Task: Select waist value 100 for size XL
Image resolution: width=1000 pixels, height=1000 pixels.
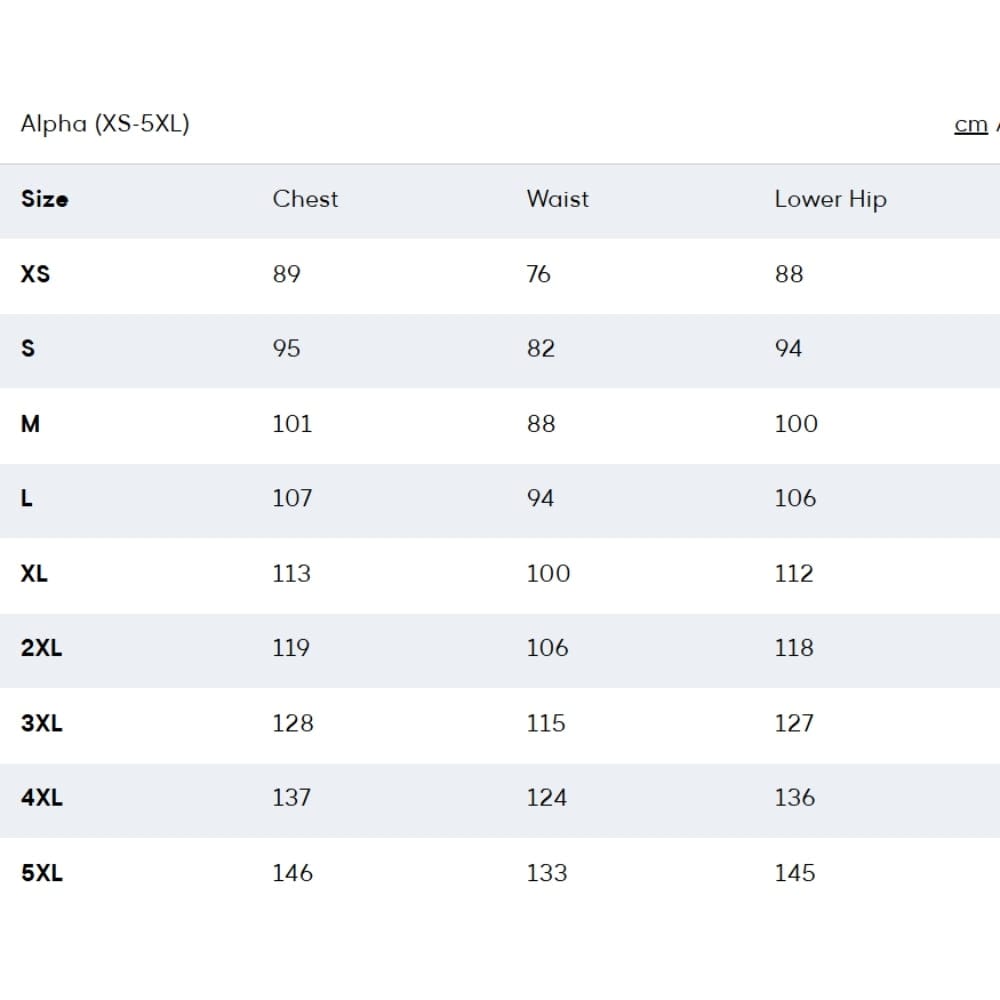Action: tap(548, 574)
